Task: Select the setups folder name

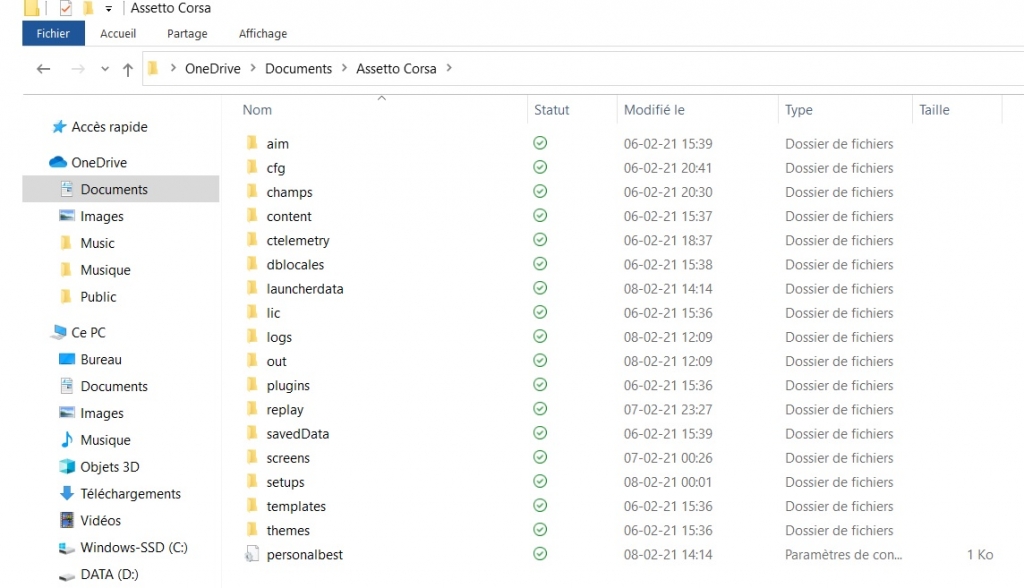Action: pos(285,482)
